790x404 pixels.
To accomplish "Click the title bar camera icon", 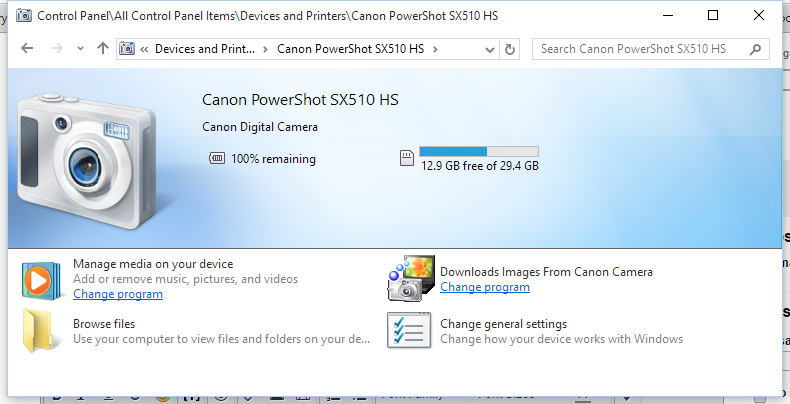I will pos(24,16).
